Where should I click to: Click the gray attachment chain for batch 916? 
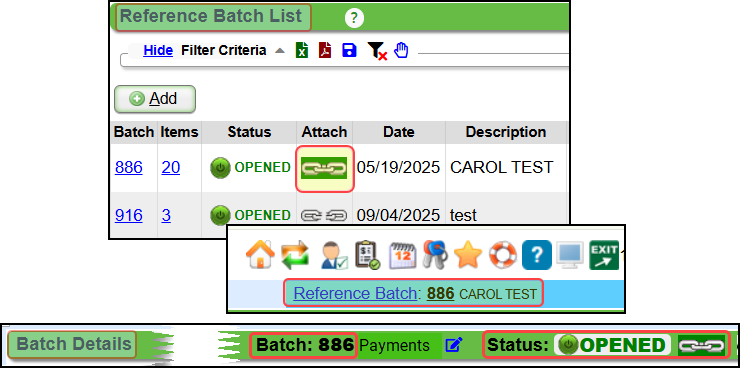click(324, 216)
